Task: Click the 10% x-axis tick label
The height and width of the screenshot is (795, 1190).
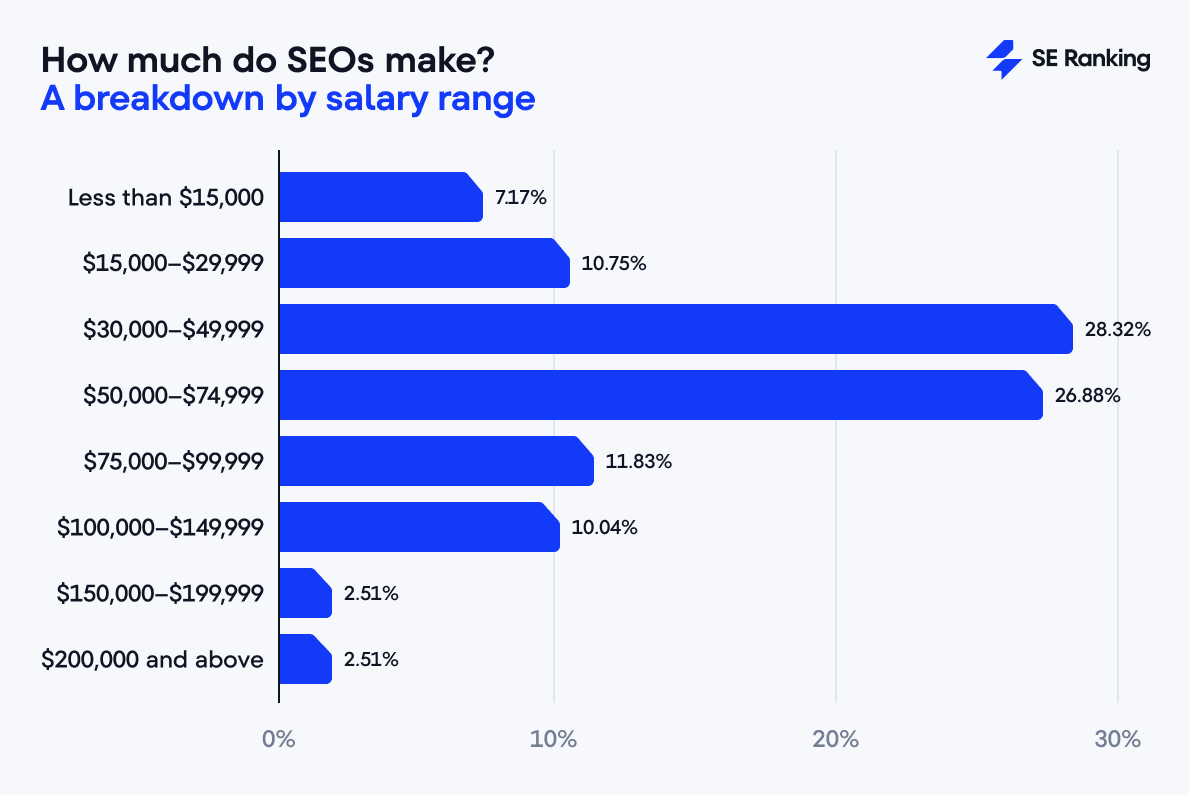Action: 554,740
